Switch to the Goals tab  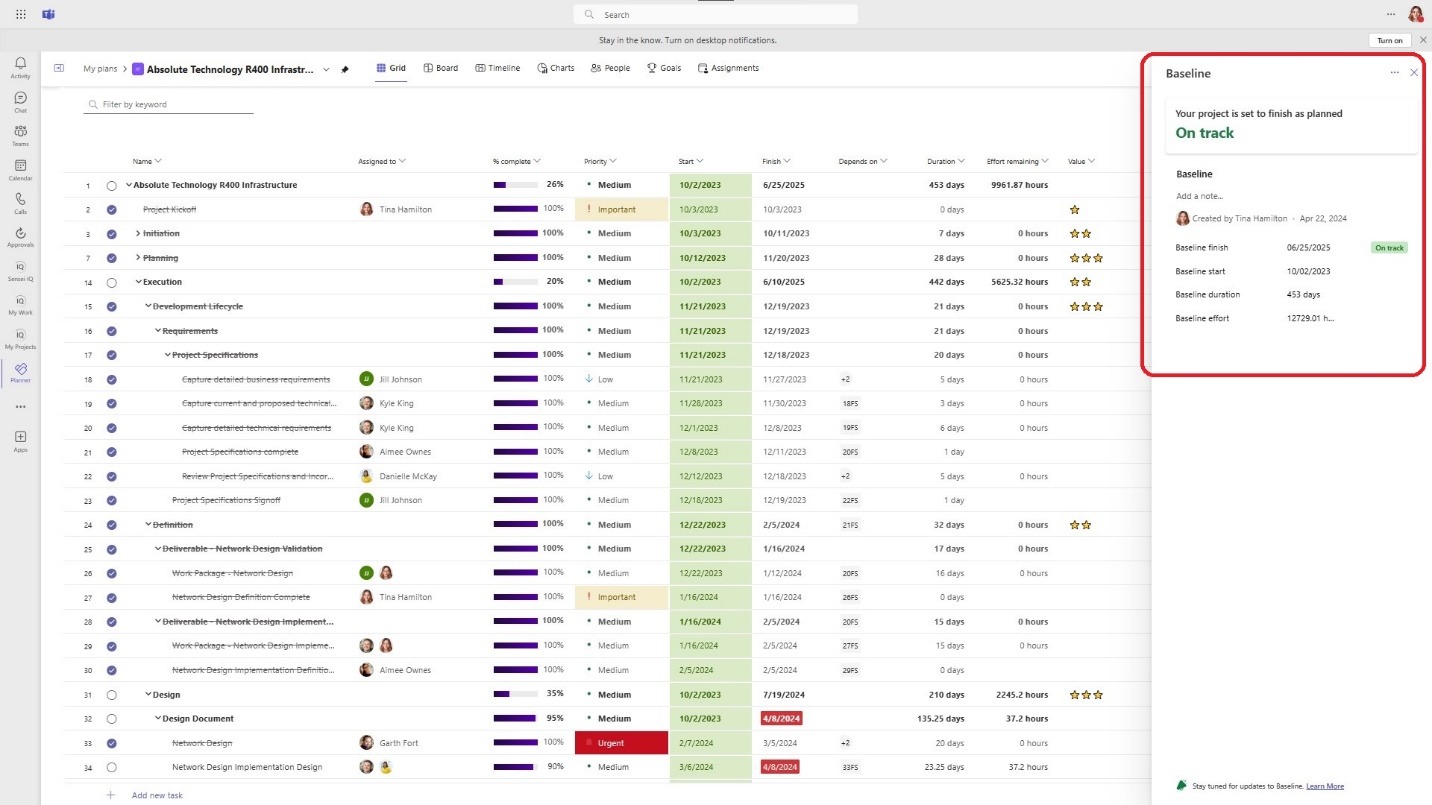coord(664,68)
